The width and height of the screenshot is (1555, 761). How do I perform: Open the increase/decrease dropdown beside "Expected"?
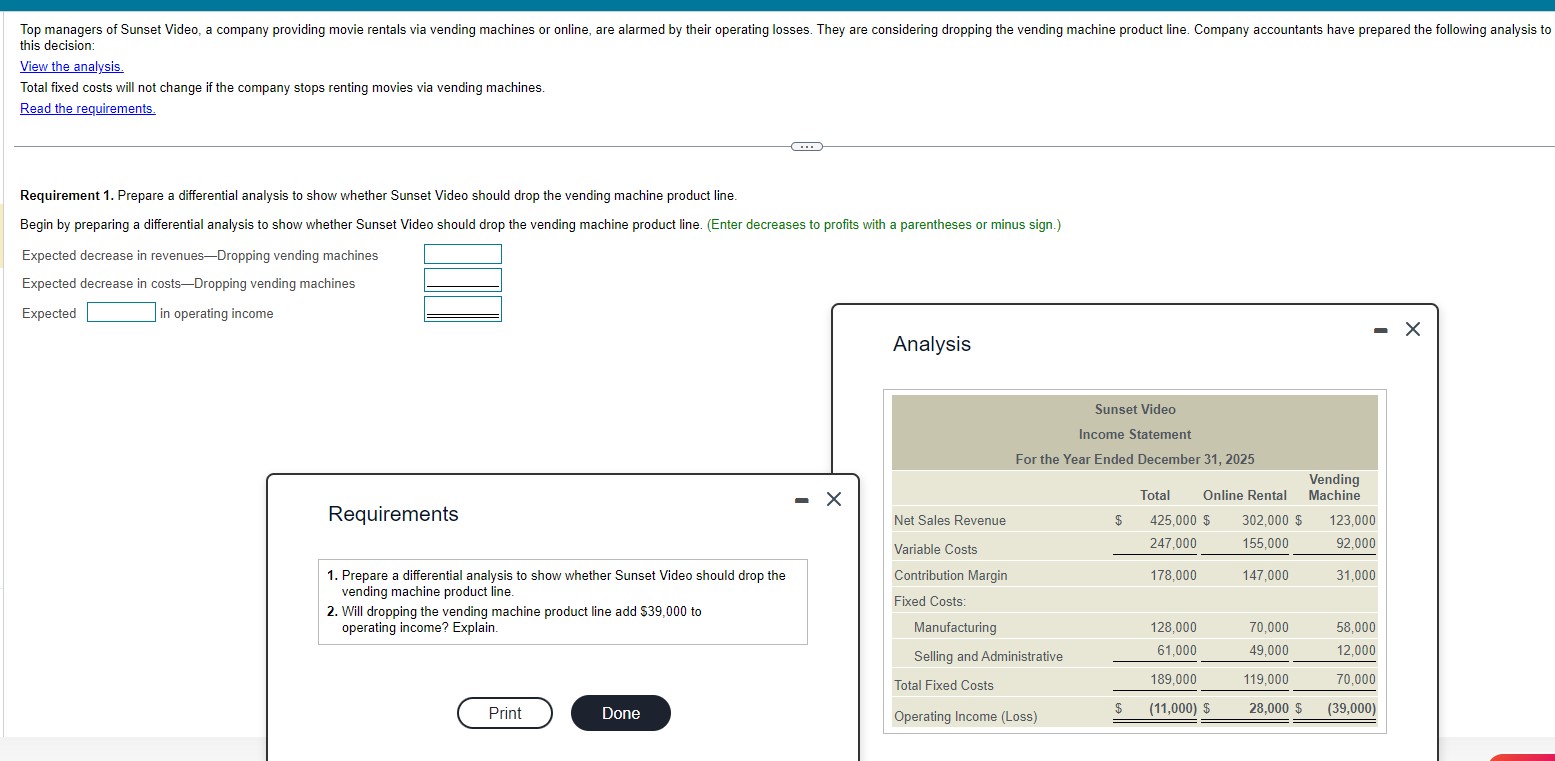[x=120, y=312]
